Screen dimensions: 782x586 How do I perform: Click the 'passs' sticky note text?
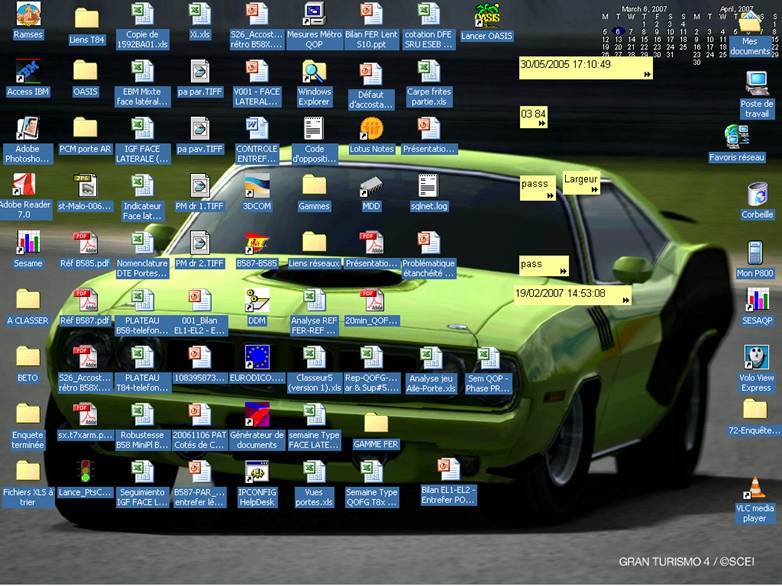coord(535,184)
